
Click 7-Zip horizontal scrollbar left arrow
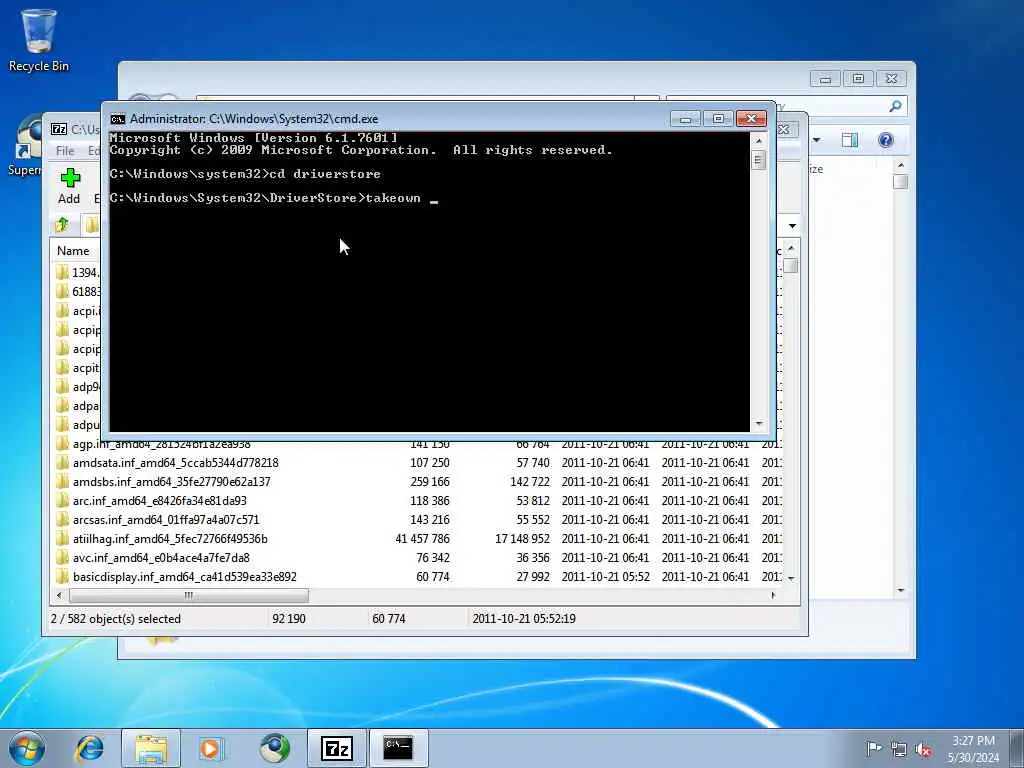59,595
